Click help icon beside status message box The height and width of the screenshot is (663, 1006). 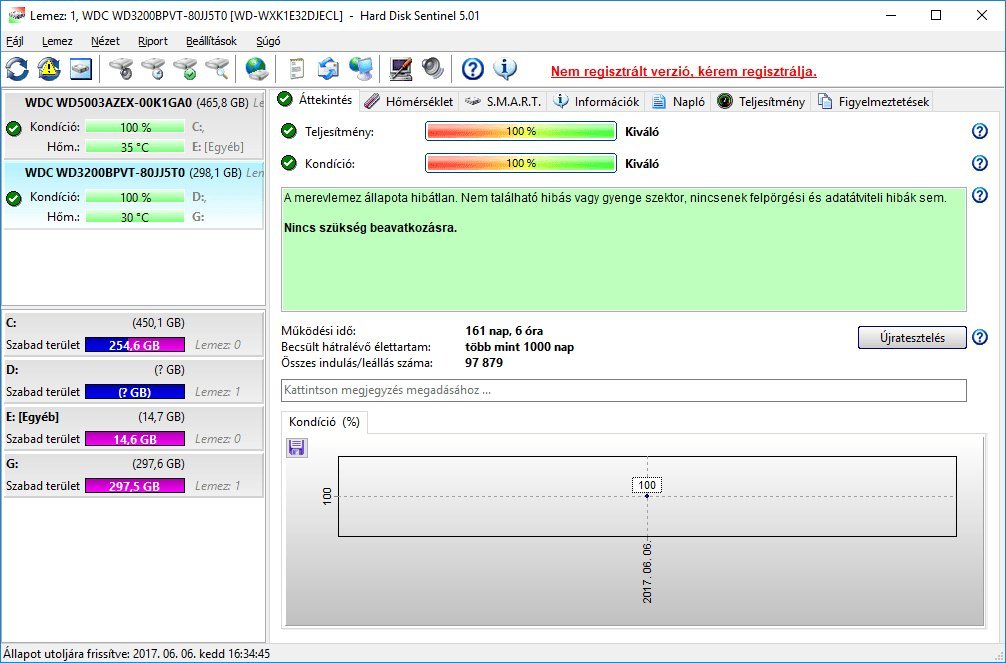click(980, 195)
